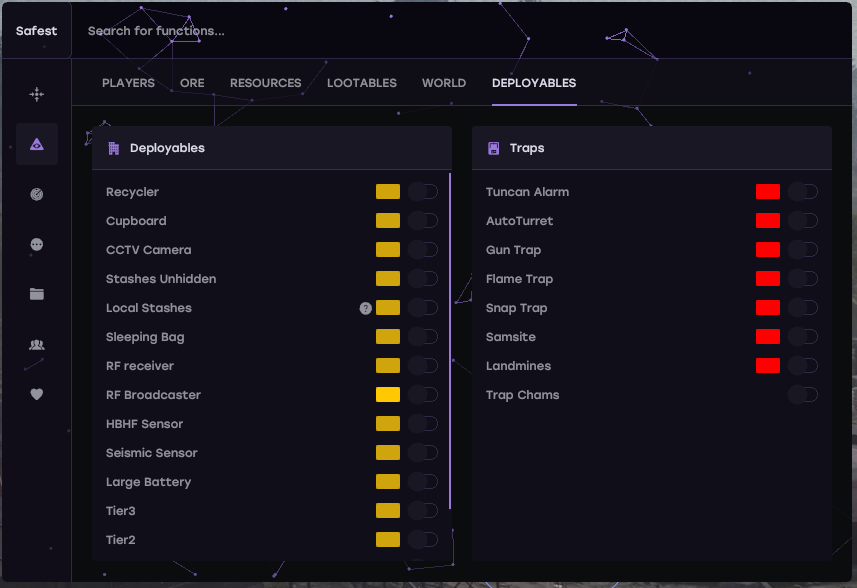The image size is (857, 588).
Task: Open the crosshair aim section in sidebar
Action: tap(37, 94)
